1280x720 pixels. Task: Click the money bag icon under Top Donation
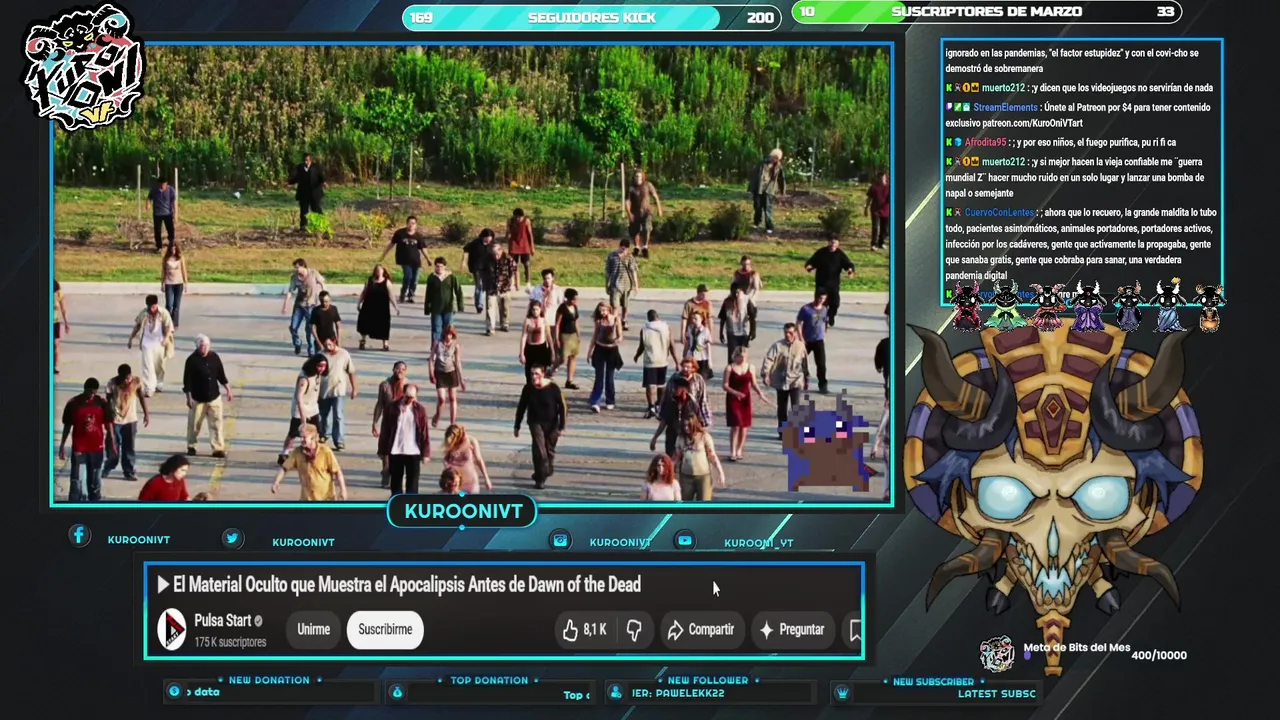tap(397, 692)
